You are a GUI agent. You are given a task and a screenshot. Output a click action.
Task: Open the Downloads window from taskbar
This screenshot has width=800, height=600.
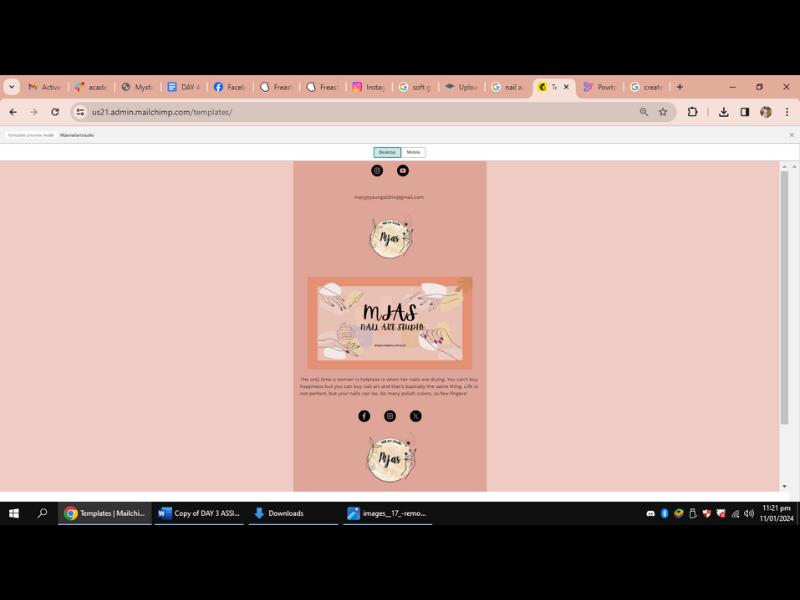pyautogui.click(x=293, y=513)
